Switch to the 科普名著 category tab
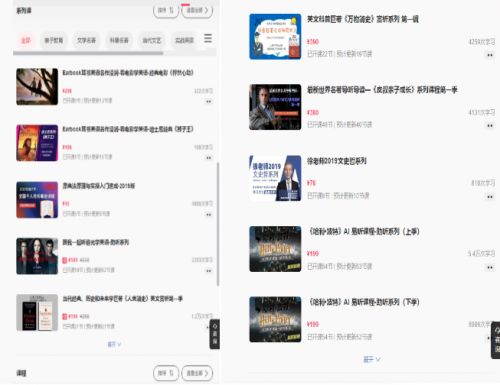Image resolution: width=500 pixels, height=385 pixels. (x=119, y=41)
